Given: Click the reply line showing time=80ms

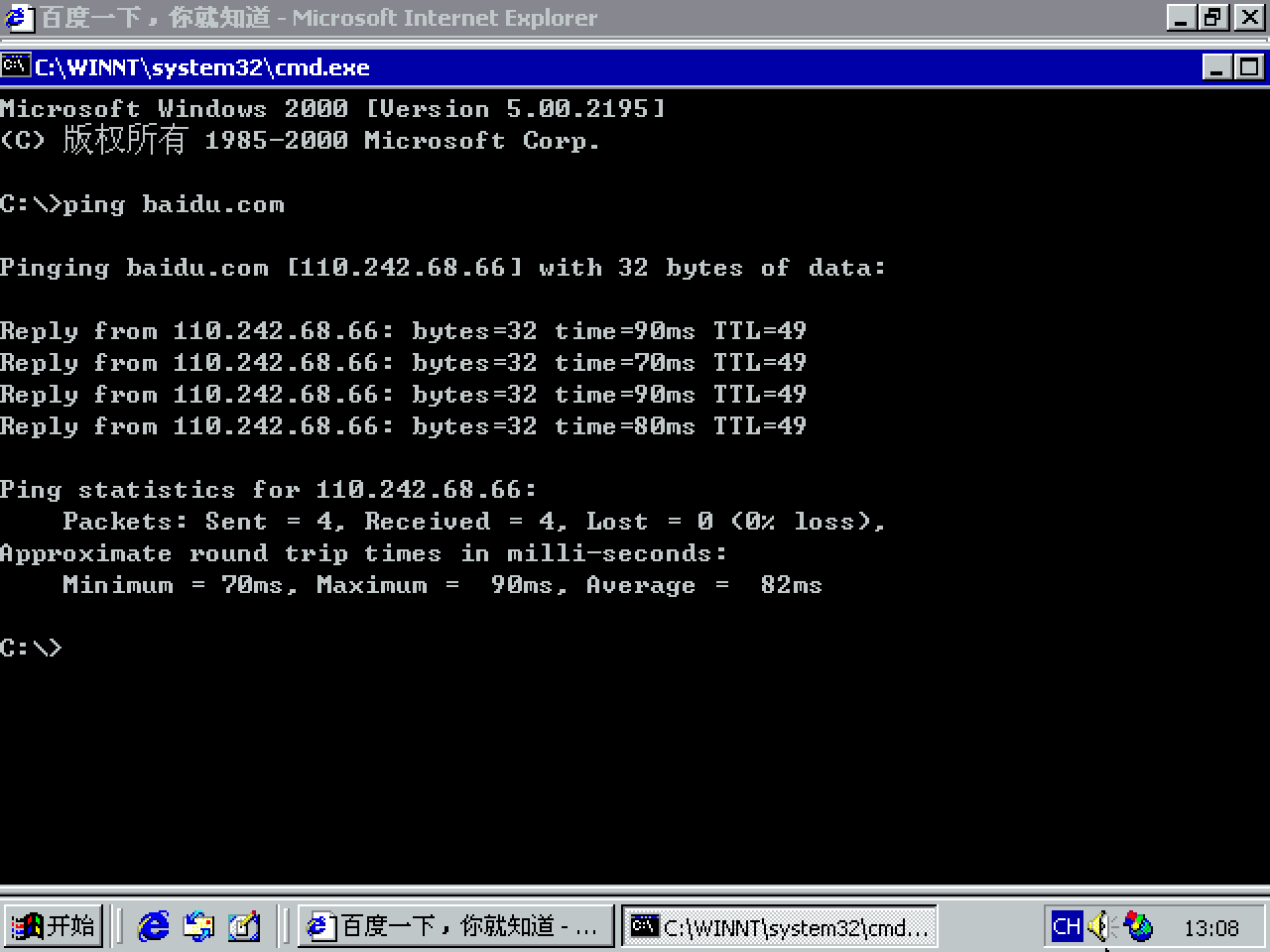Looking at the screenshot, I should coord(404,426).
